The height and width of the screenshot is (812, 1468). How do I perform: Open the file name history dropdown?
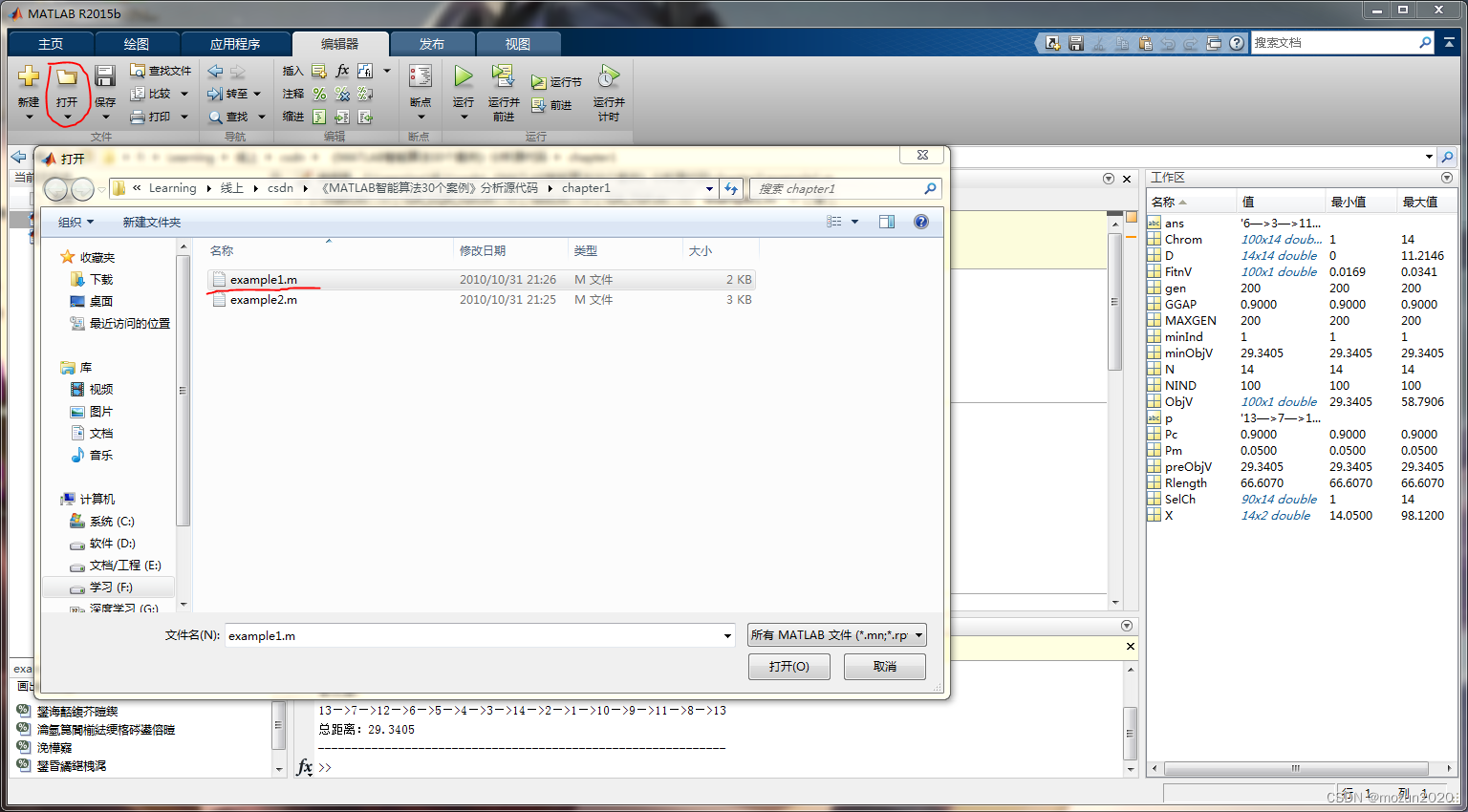pyautogui.click(x=727, y=635)
